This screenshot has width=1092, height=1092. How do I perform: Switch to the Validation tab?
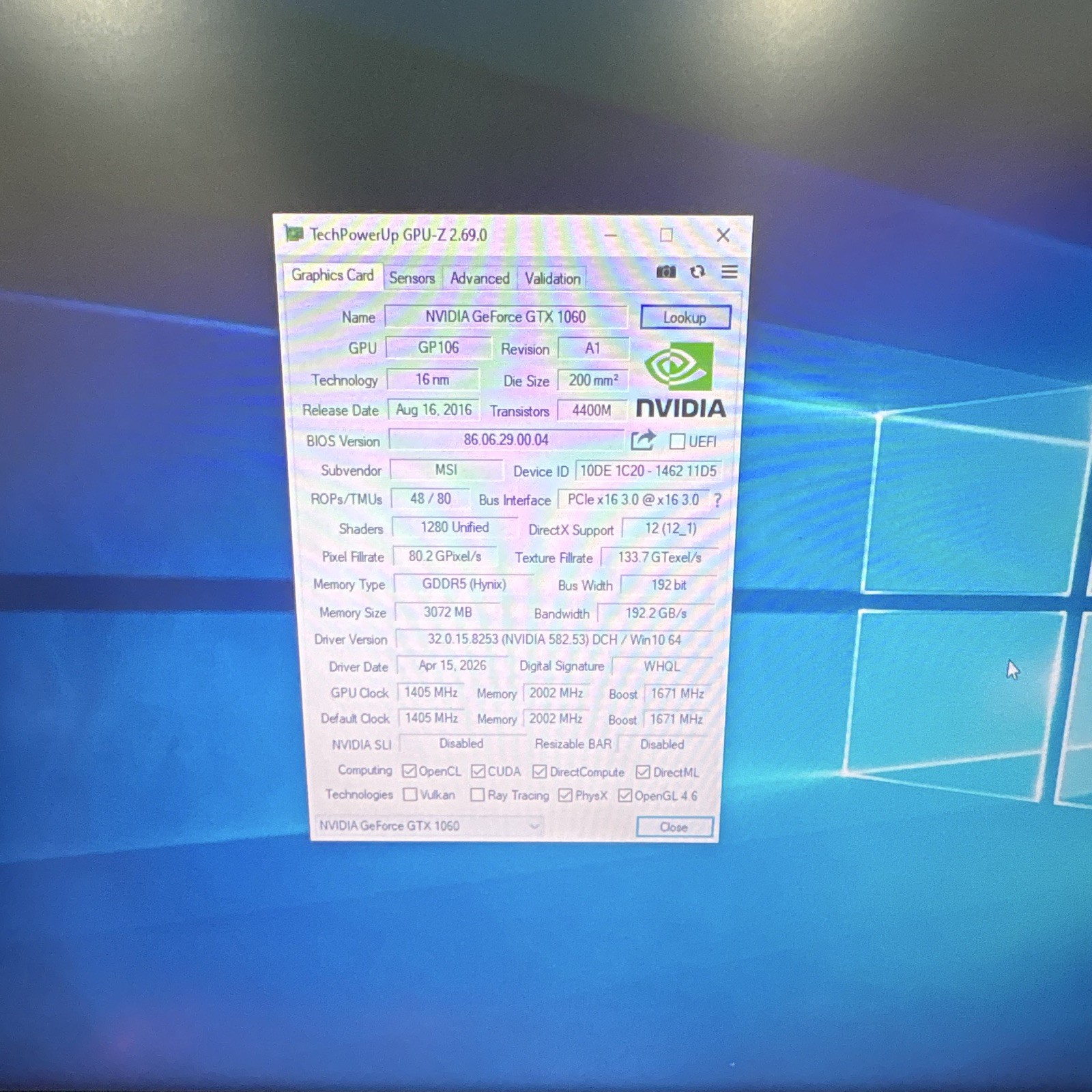(552, 278)
